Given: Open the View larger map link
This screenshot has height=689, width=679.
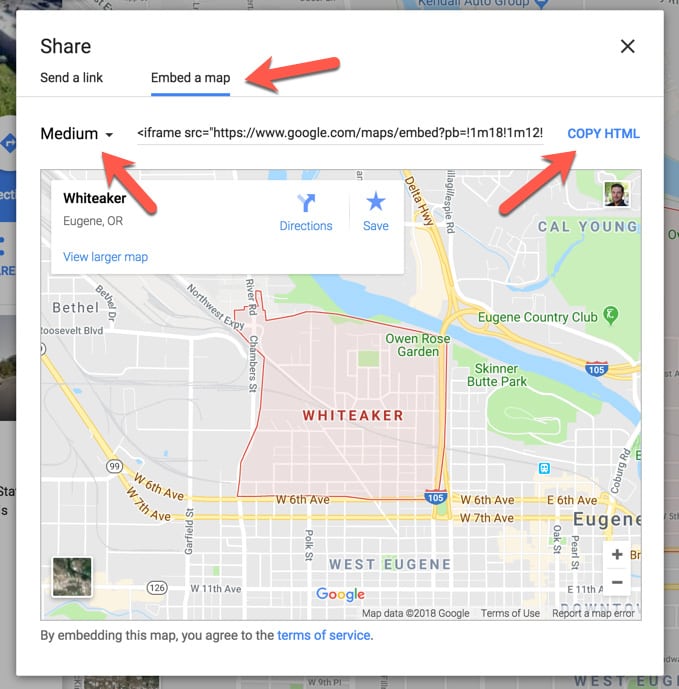Looking at the screenshot, I should point(105,257).
